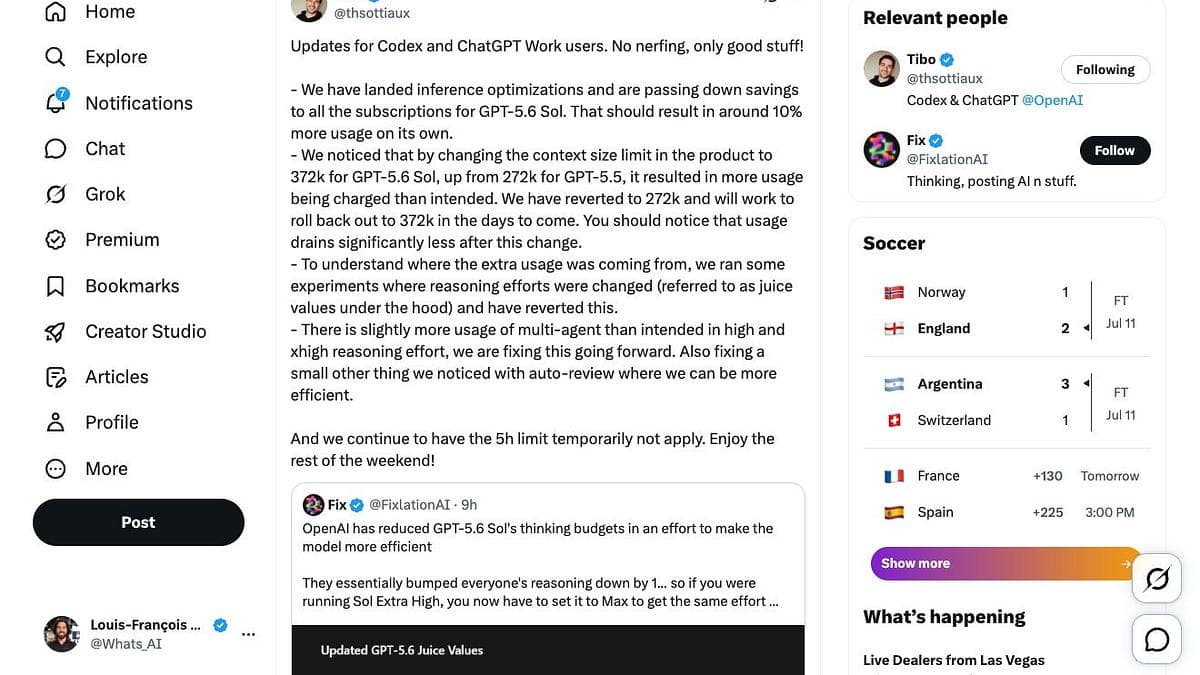This screenshot has height=675, width=1200.
Task: Follow the Fix account
Action: pyautogui.click(x=1115, y=151)
